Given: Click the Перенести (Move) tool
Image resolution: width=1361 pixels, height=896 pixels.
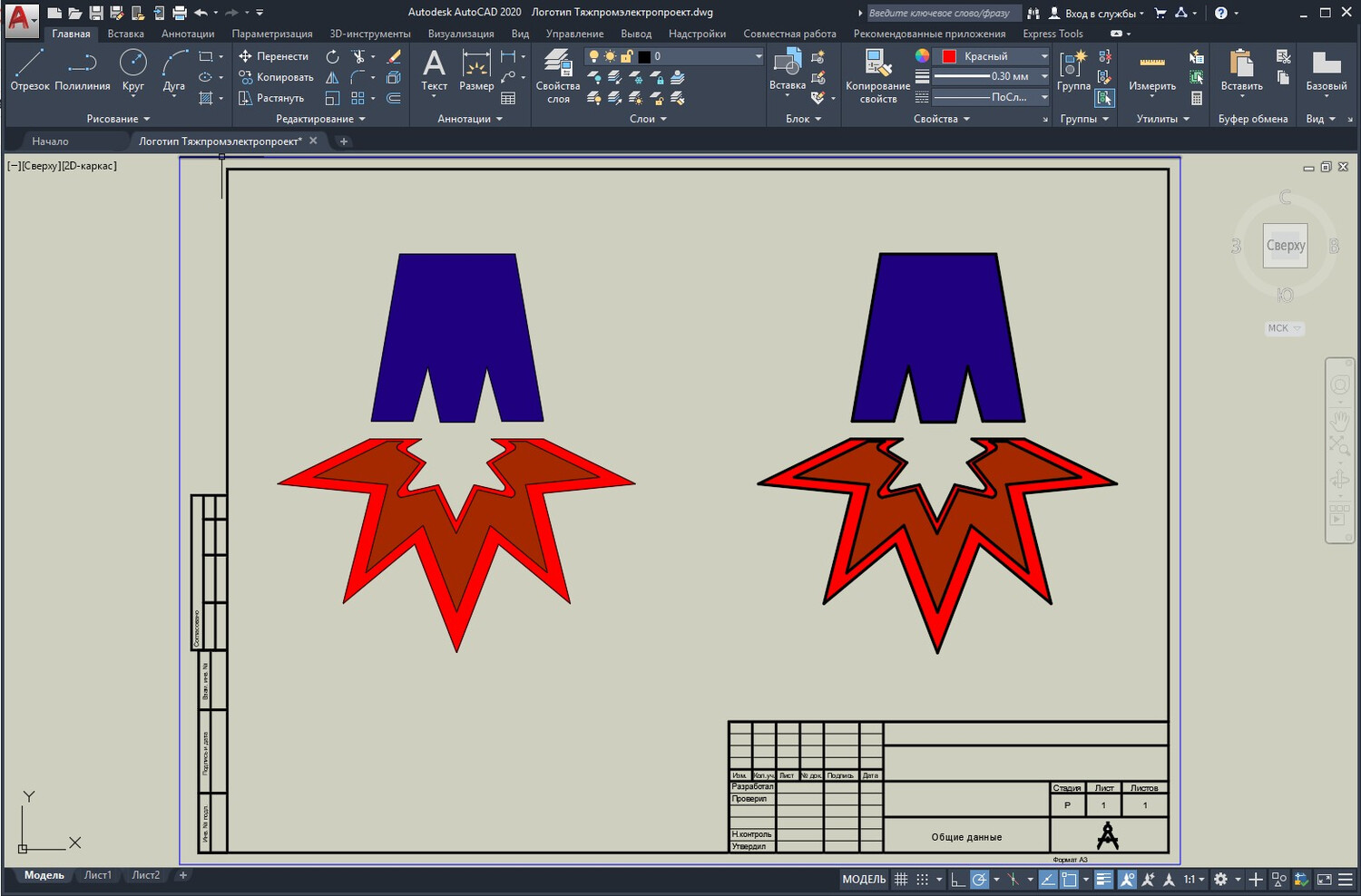Looking at the screenshot, I should tap(274, 56).
